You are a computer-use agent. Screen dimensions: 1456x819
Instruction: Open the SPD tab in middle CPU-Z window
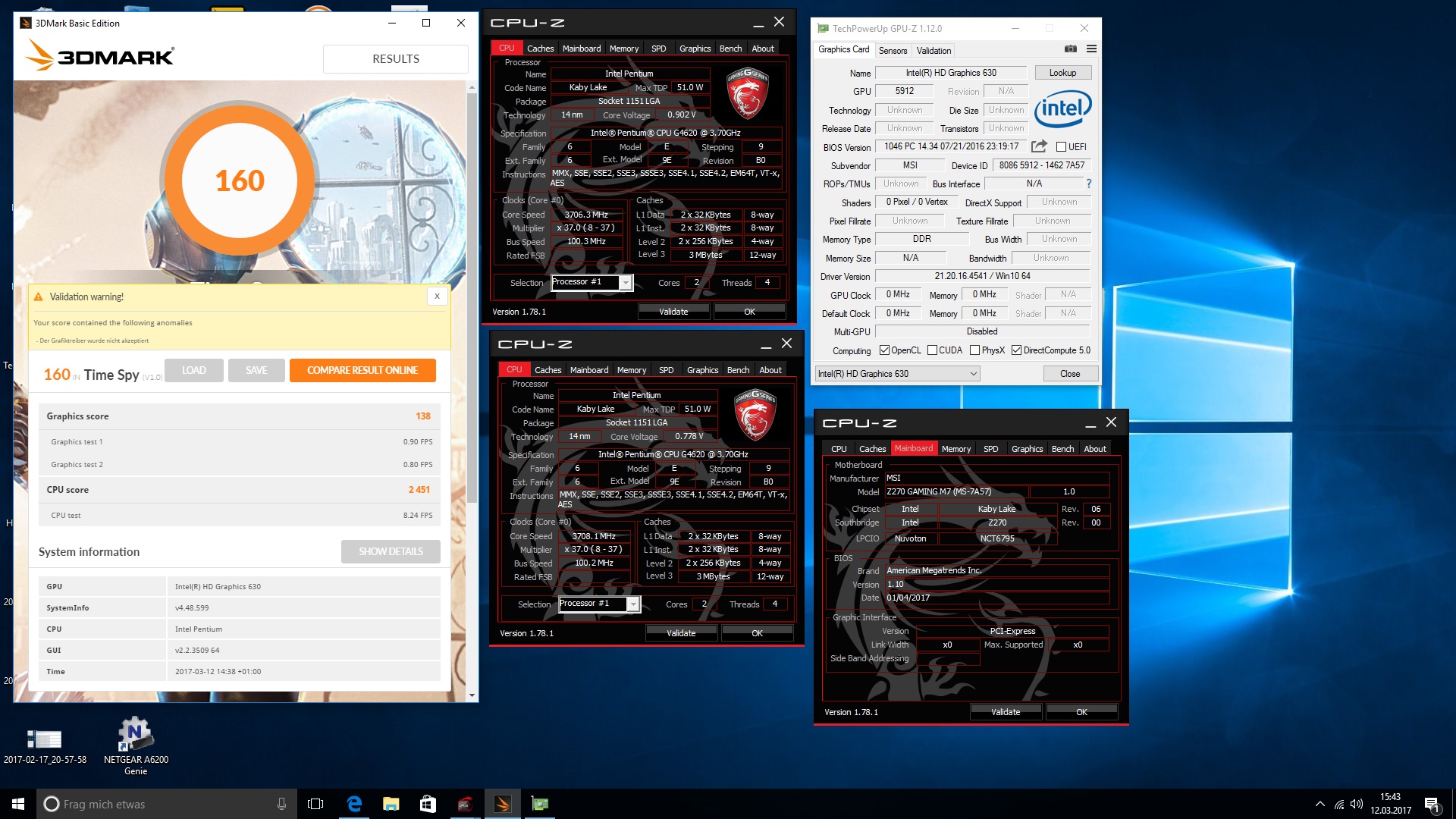(x=666, y=369)
